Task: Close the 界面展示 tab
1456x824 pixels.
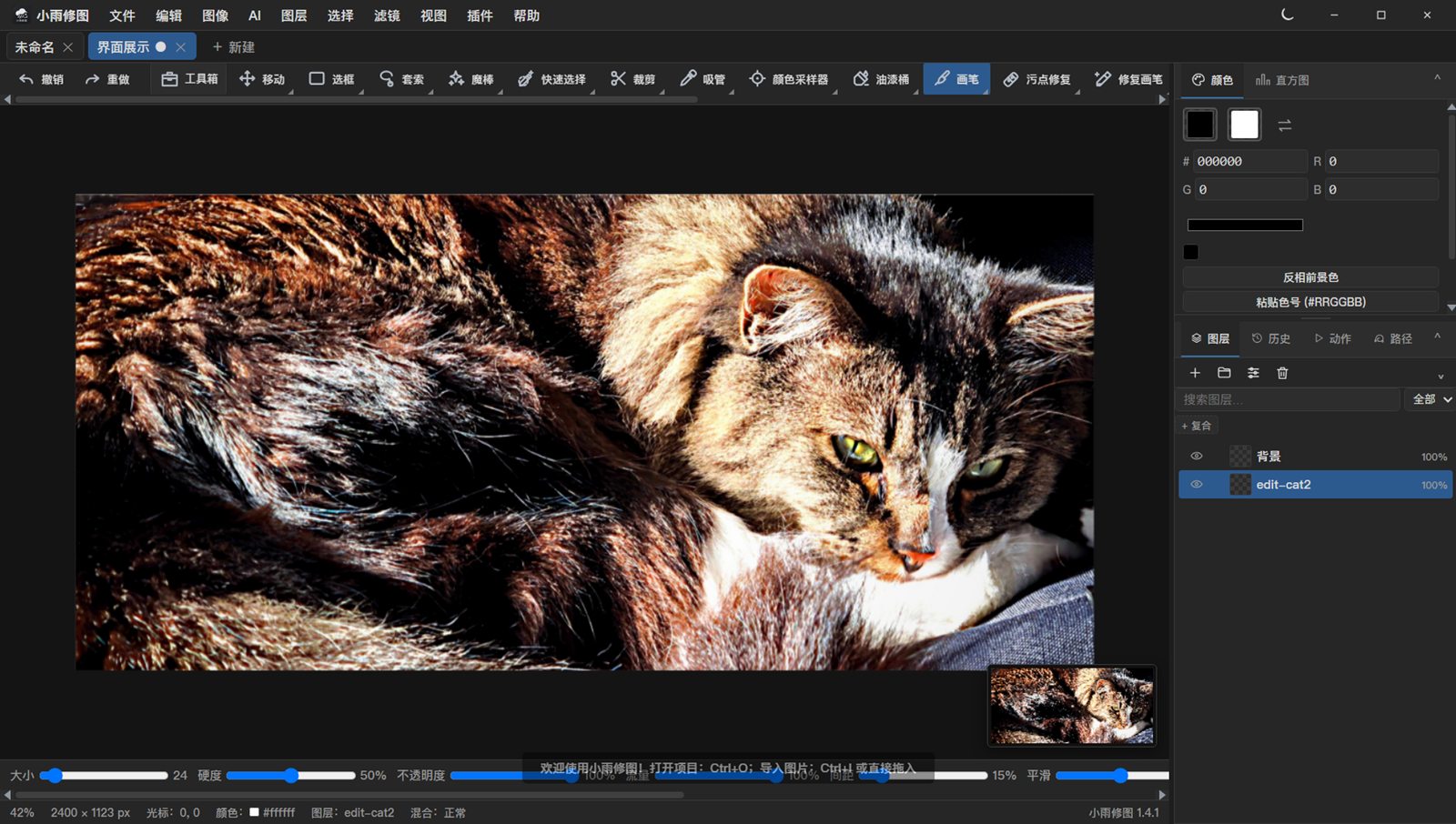Action: coord(180,46)
